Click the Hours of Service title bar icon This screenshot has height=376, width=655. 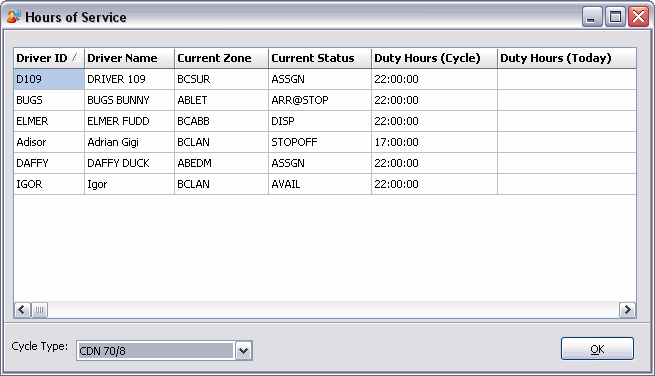13,17
